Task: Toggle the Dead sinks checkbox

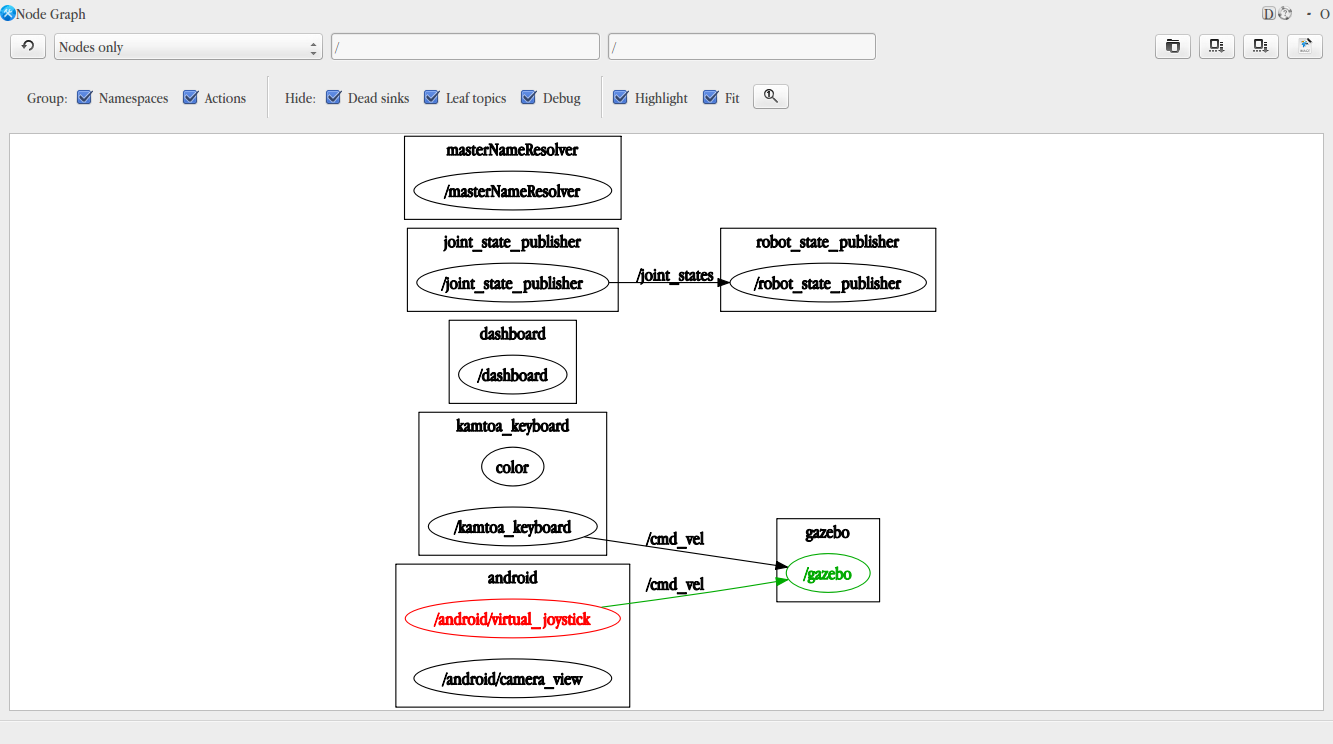Action: coord(334,97)
